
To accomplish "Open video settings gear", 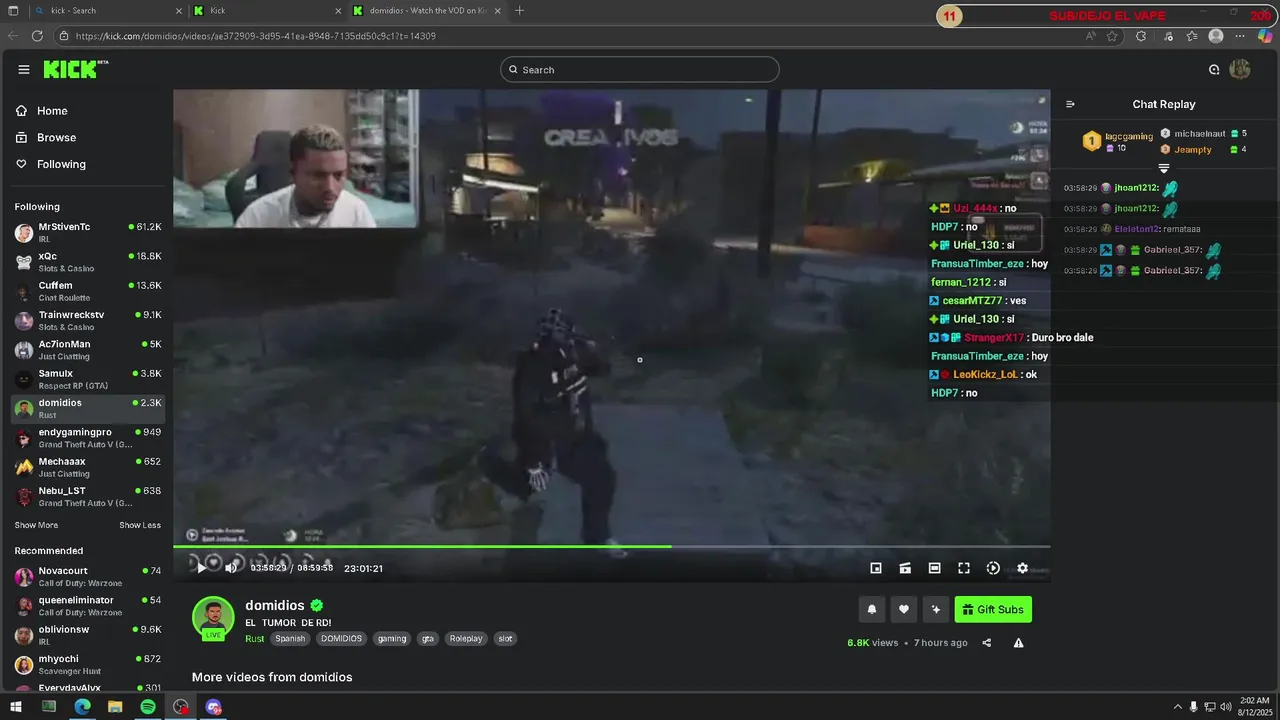I will [1022, 568].
